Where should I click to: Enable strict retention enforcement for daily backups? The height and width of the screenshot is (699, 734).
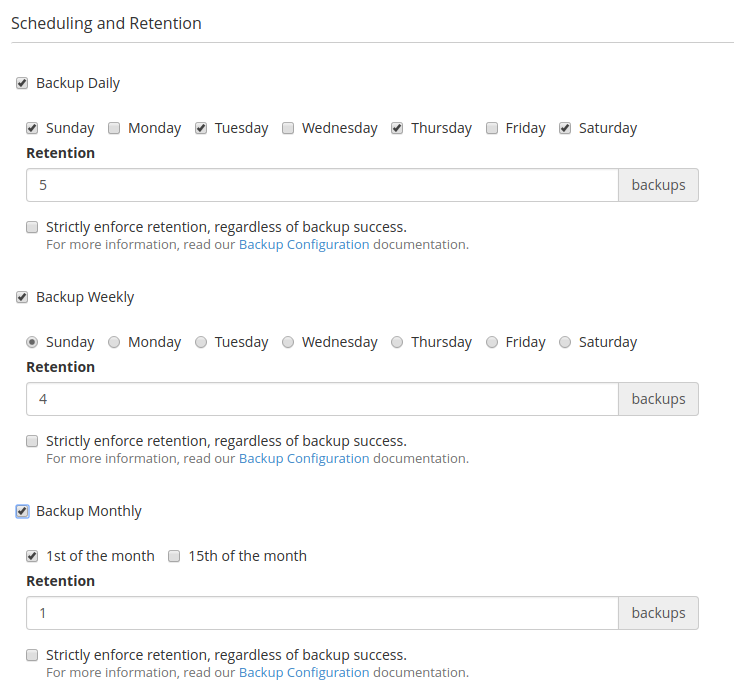[x=32, y=227]
